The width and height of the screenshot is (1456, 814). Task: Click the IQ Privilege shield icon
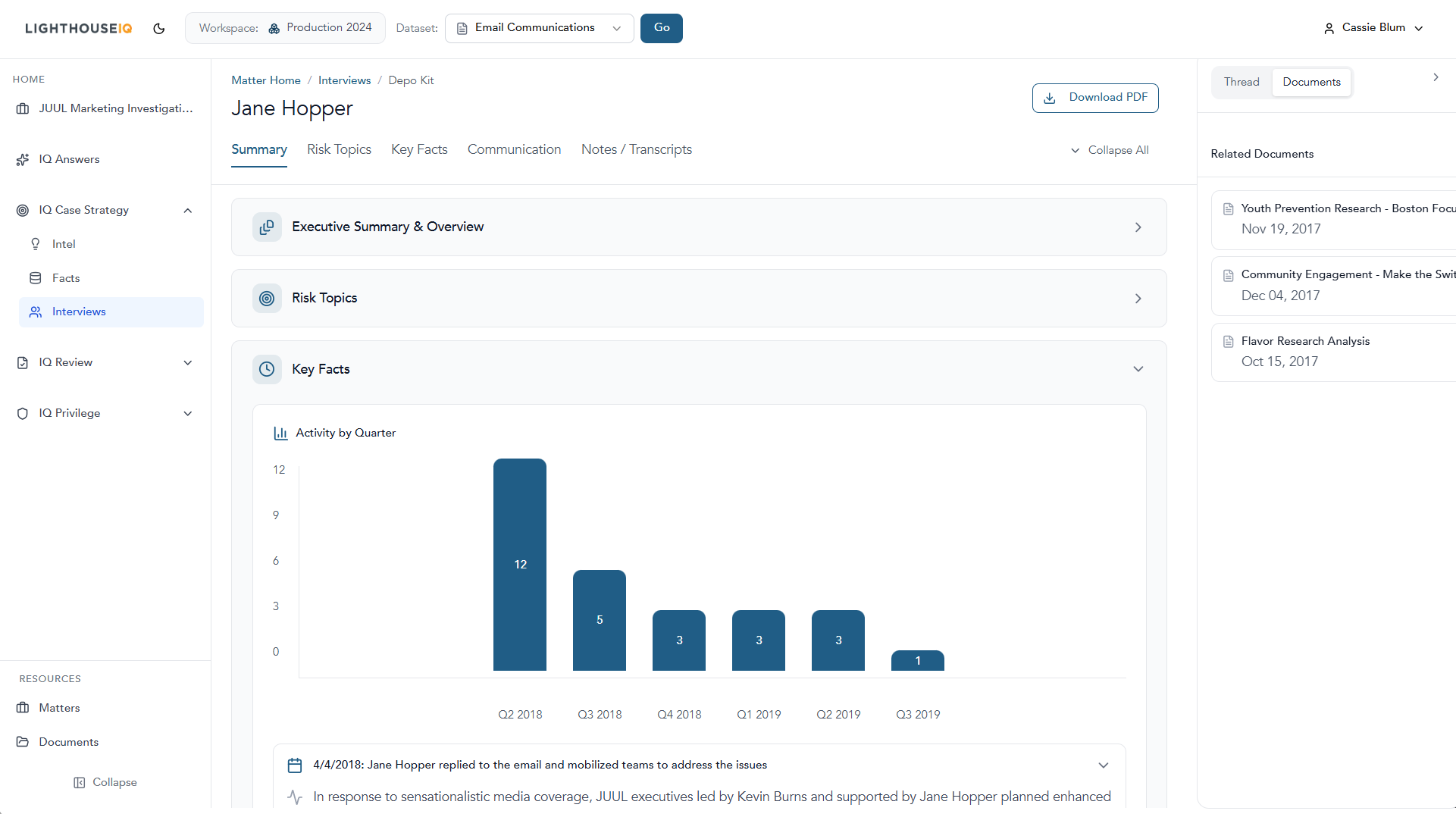pyautogui.click(x=23, y=414)
